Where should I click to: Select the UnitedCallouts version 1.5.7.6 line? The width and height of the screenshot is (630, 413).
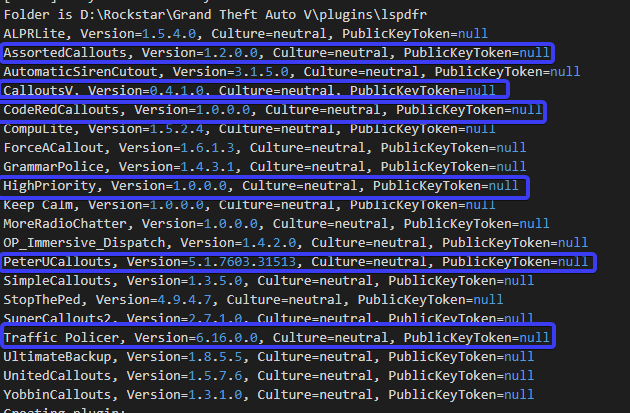pos(269,375)
